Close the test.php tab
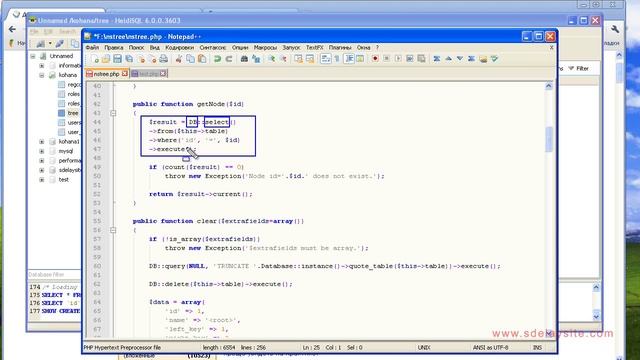640x360 pixels. (x=163, y=73)
